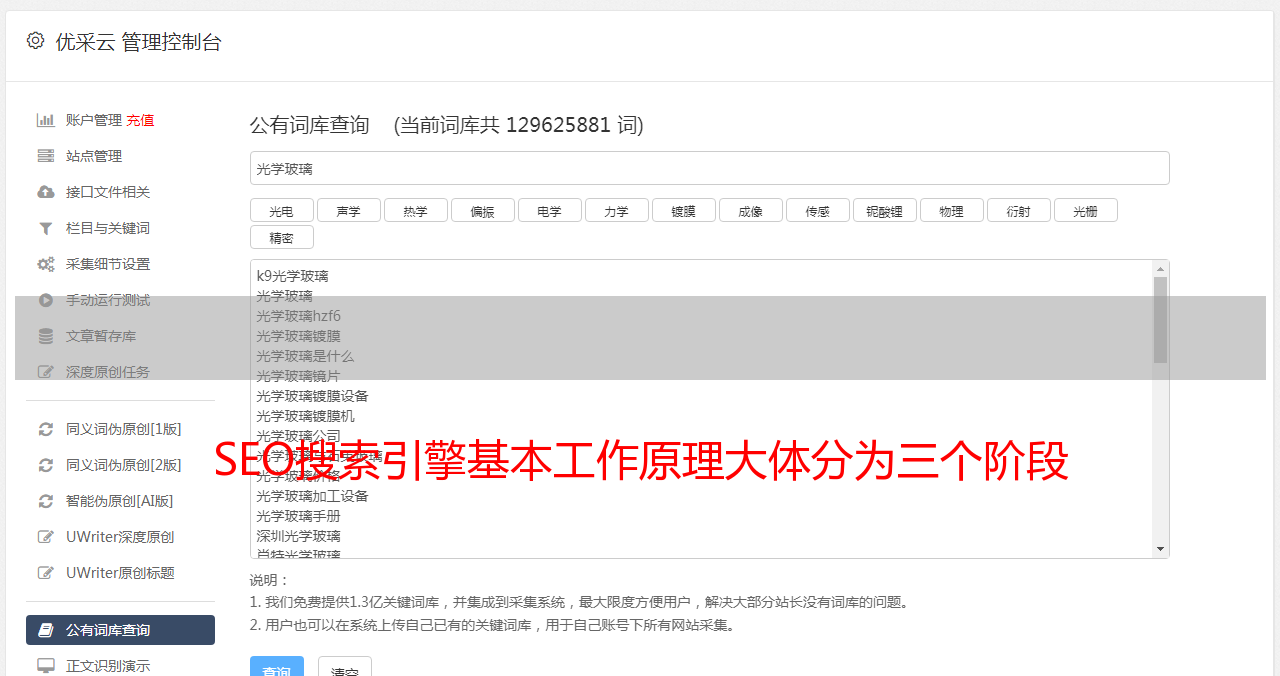Click the 光学玻璃hzf6 result row
Screen dimensions: 1280x676
(x=298, y=316)
